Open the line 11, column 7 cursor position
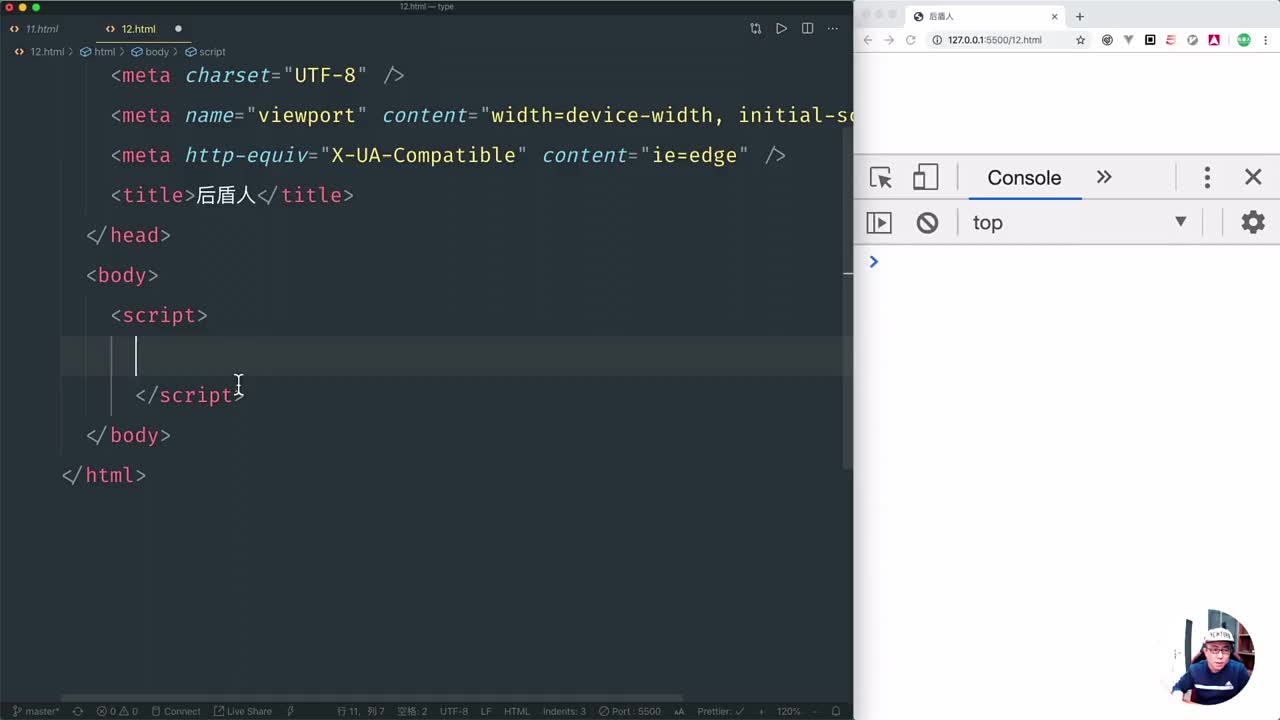 pyautogui.click(x=361, y=711)
